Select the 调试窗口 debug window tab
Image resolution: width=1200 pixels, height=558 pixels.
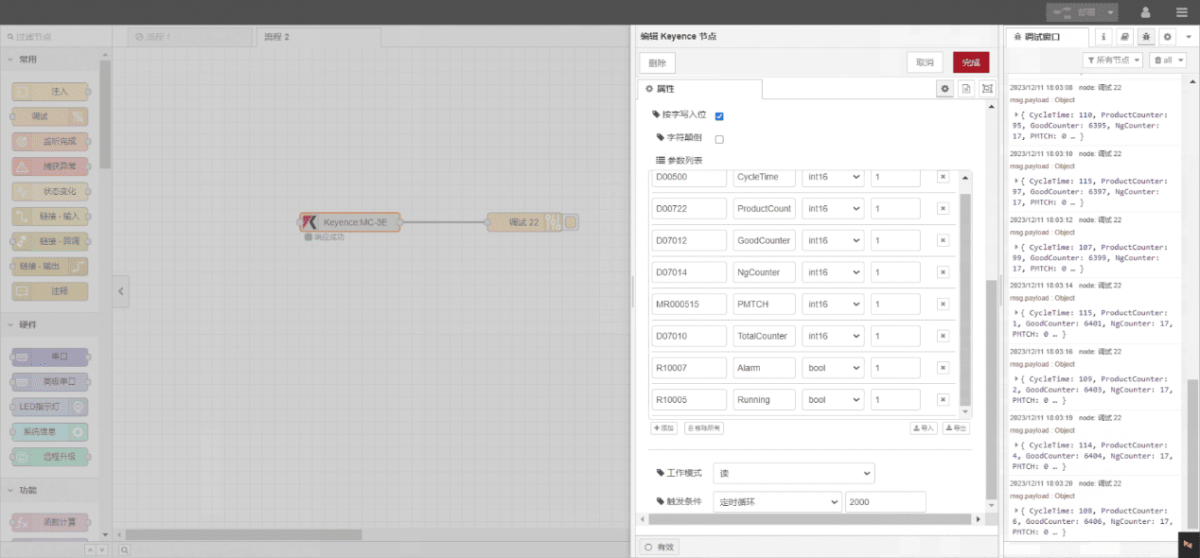coord(1048,37)
